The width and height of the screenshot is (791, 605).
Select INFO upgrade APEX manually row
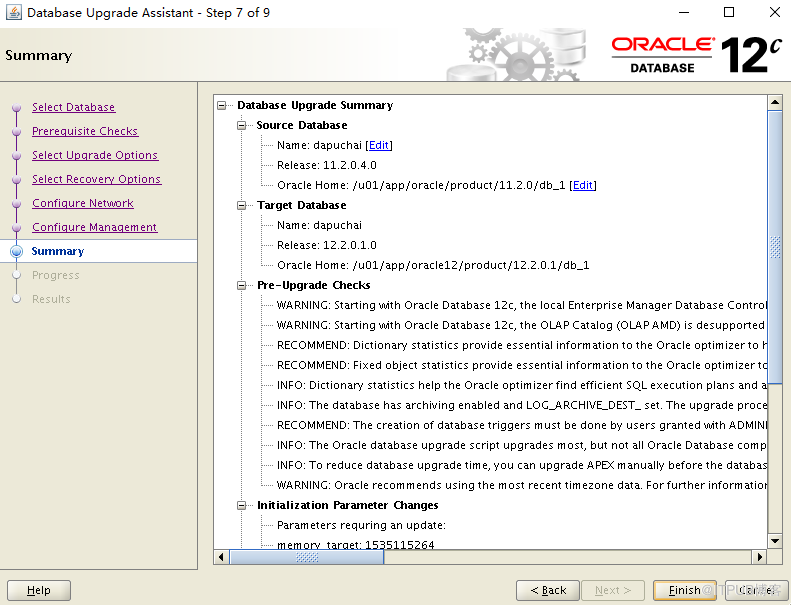pyautogui.click(x=522, y=465)
